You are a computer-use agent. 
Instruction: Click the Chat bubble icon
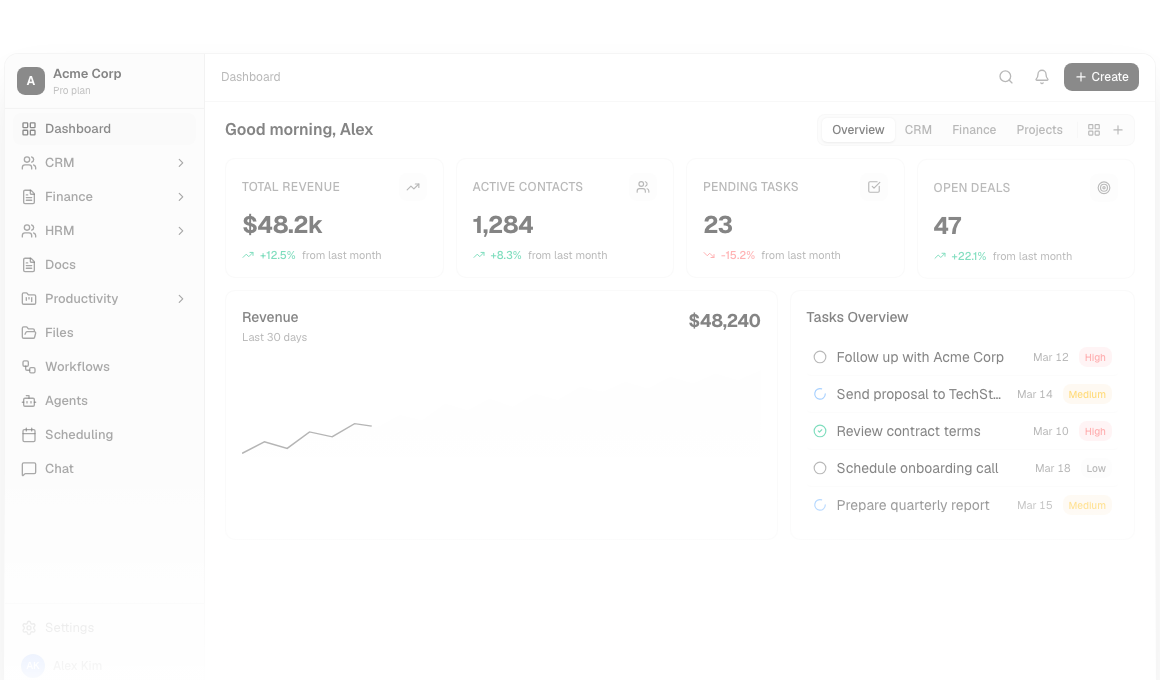(x=29, y=469)
